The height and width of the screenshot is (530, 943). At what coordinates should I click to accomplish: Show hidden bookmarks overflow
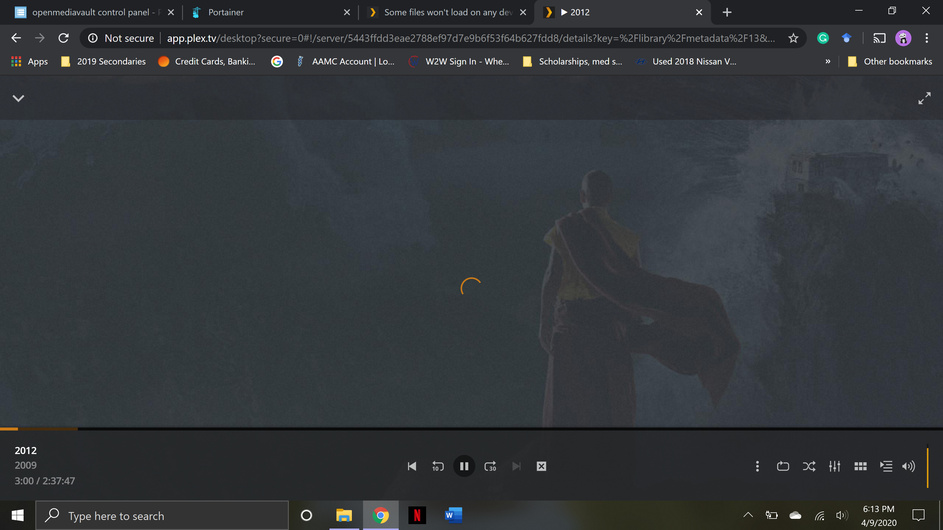(x=828, y=61)
